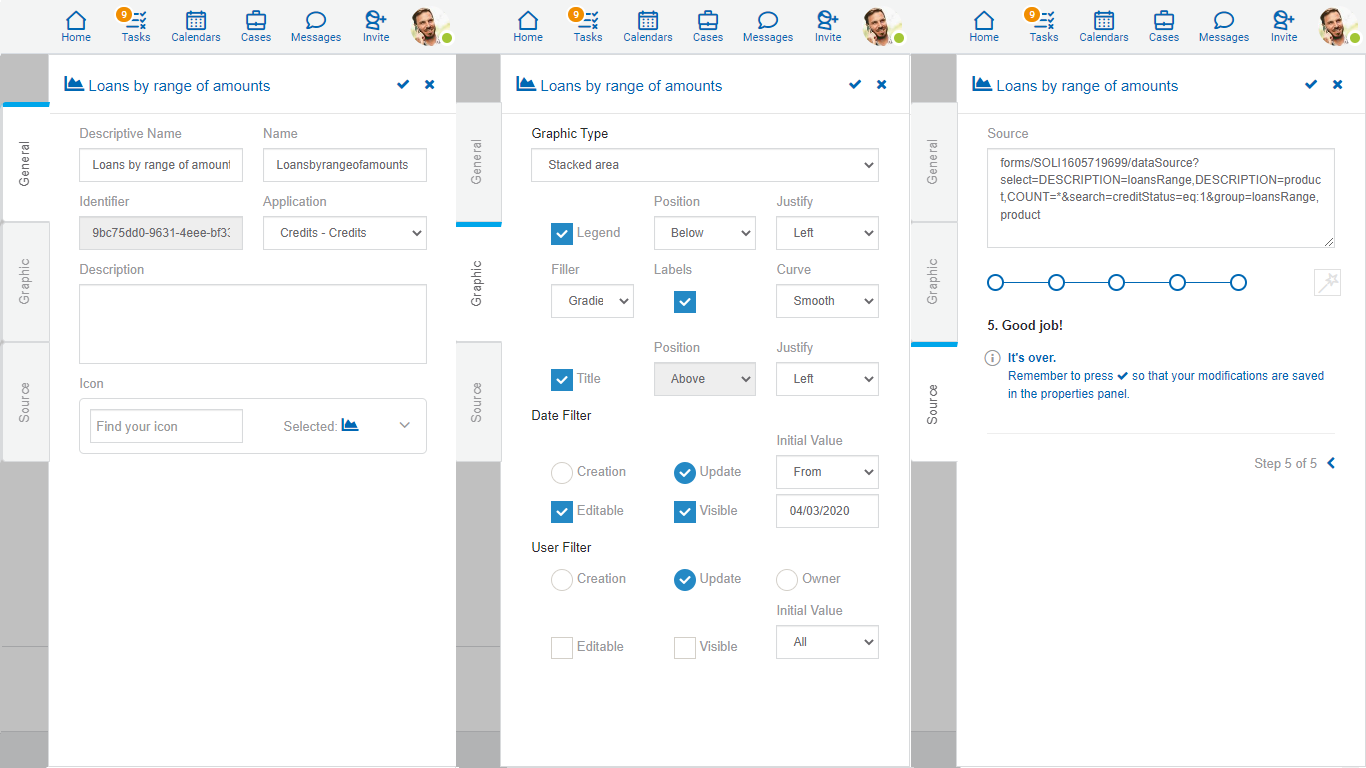Select the Owner radio button in User Filter

[x=787, y=579]
